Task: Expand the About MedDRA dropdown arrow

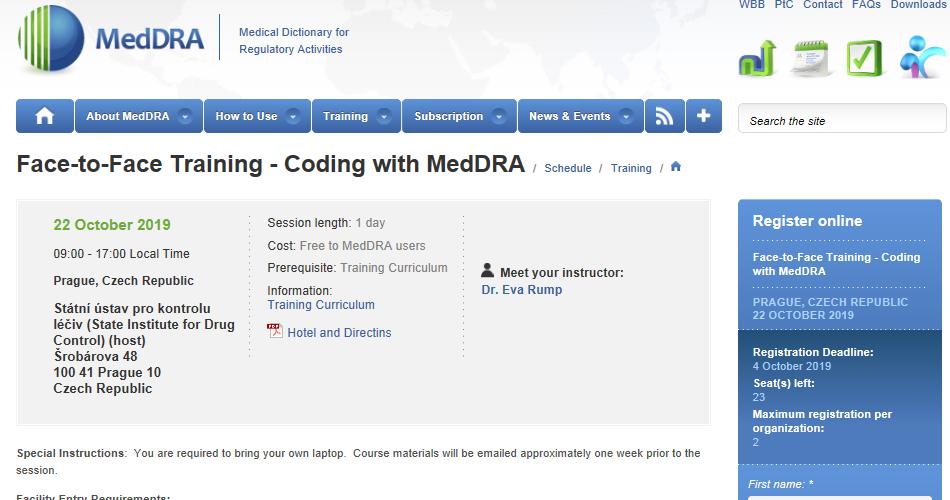Action: [185, 116]
